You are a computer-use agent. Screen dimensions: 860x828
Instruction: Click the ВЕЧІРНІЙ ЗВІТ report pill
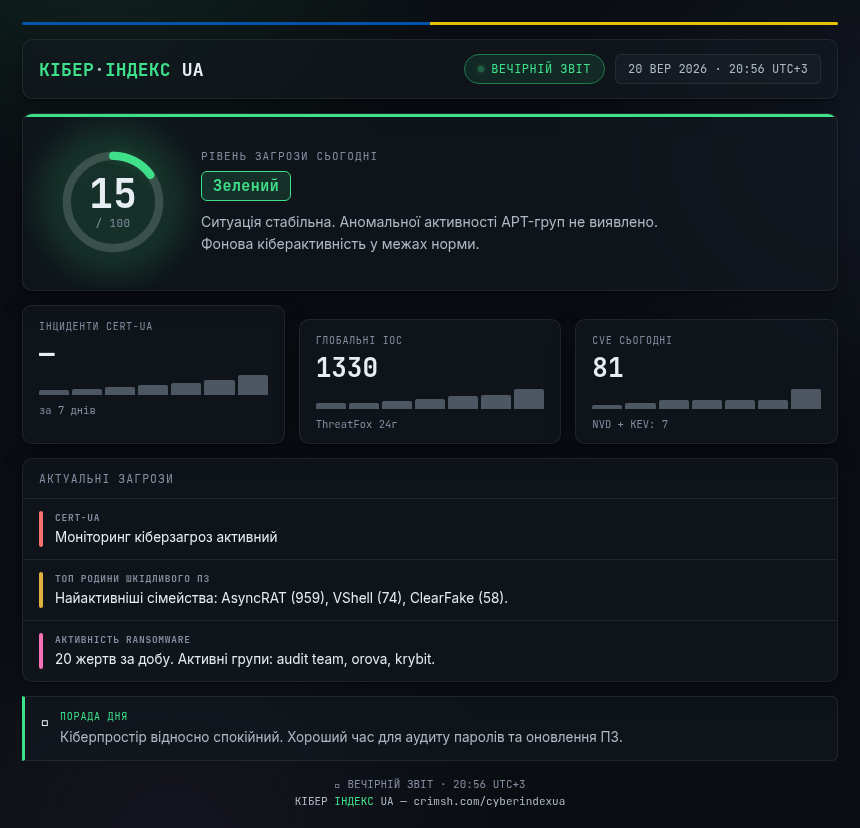click(534, 69)
